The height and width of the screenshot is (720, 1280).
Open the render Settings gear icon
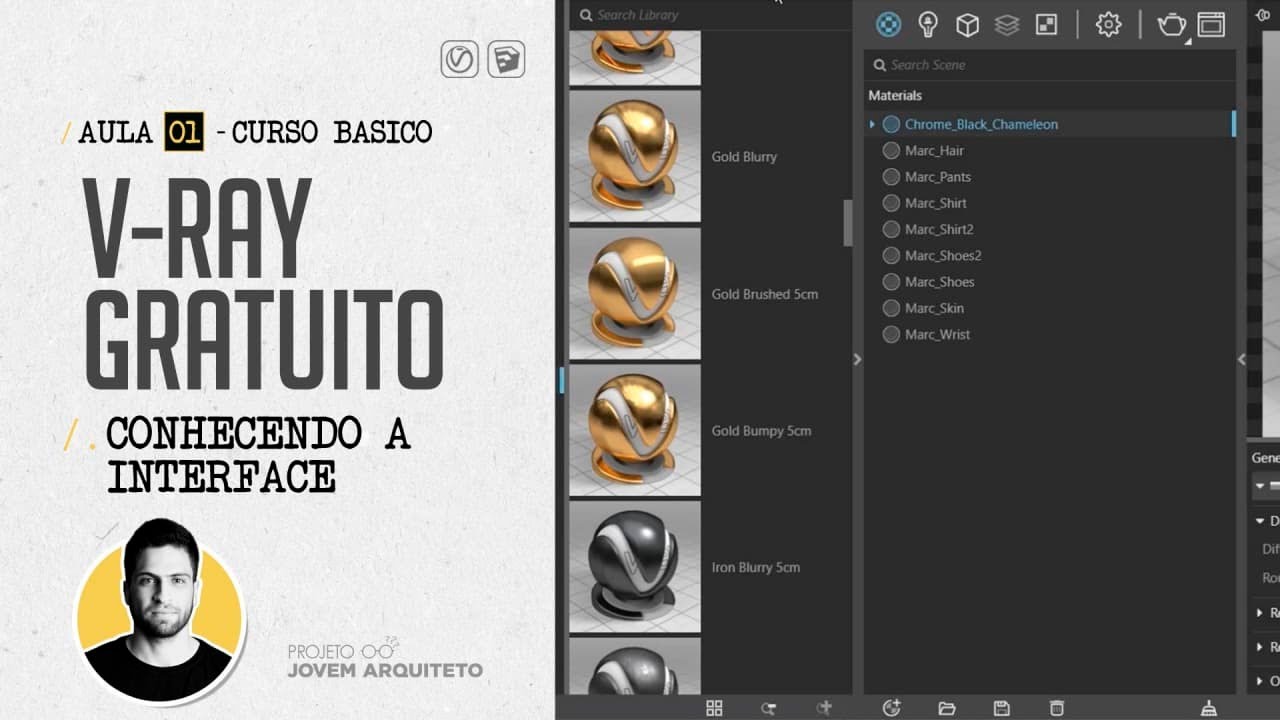click(1108, 24)
